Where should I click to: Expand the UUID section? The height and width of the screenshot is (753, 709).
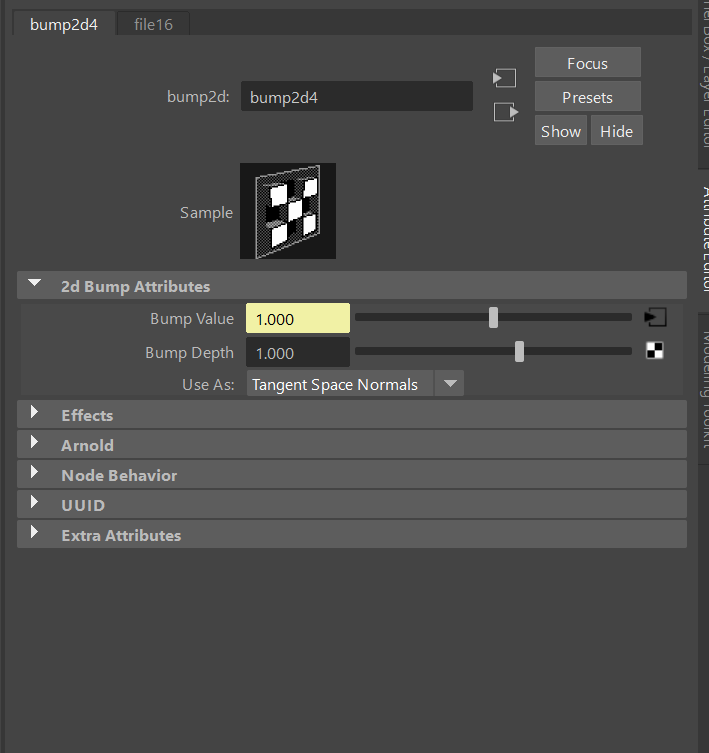[x=36, y=504]
